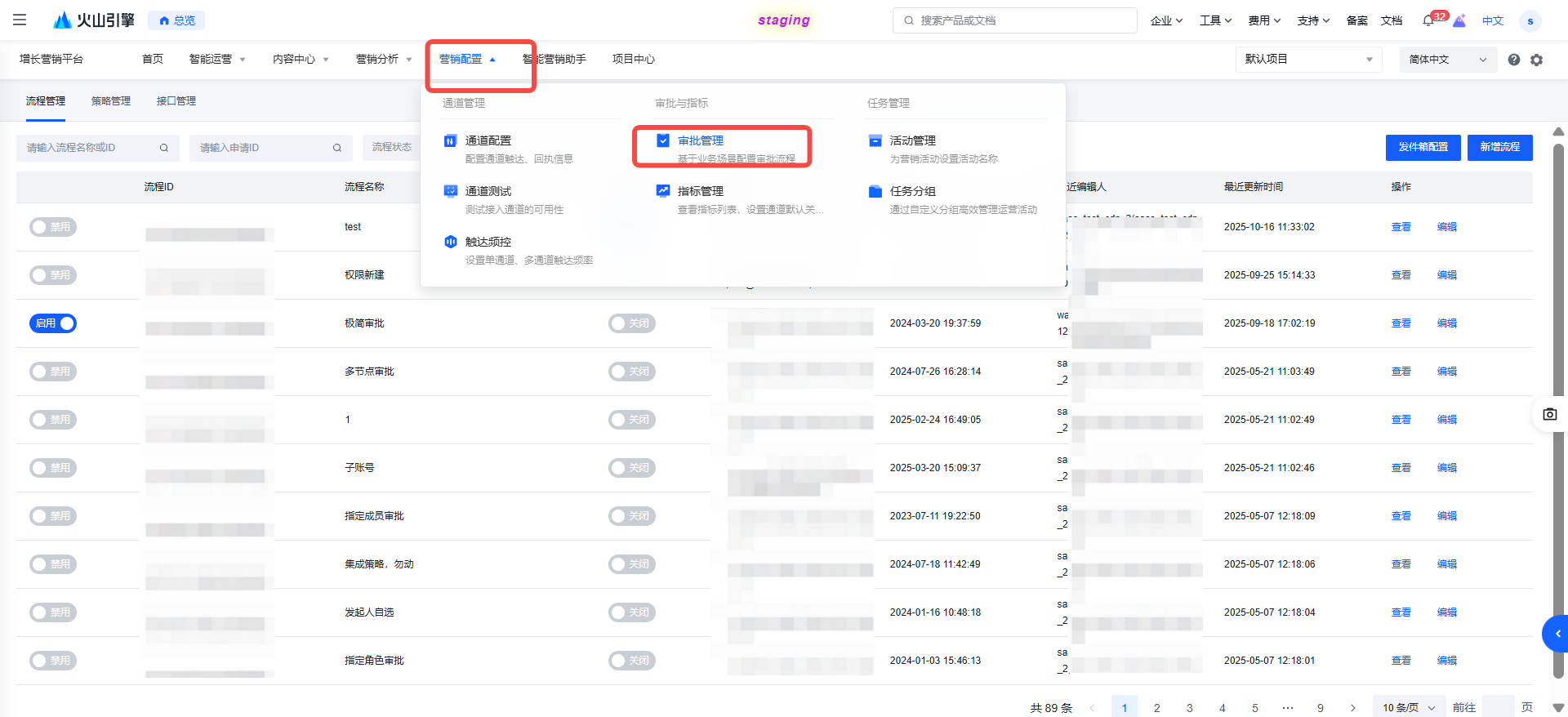Click the 通道配置 icon in the menu
Image resolution: width=1568 pixels, height=717 pixels.
450,140
